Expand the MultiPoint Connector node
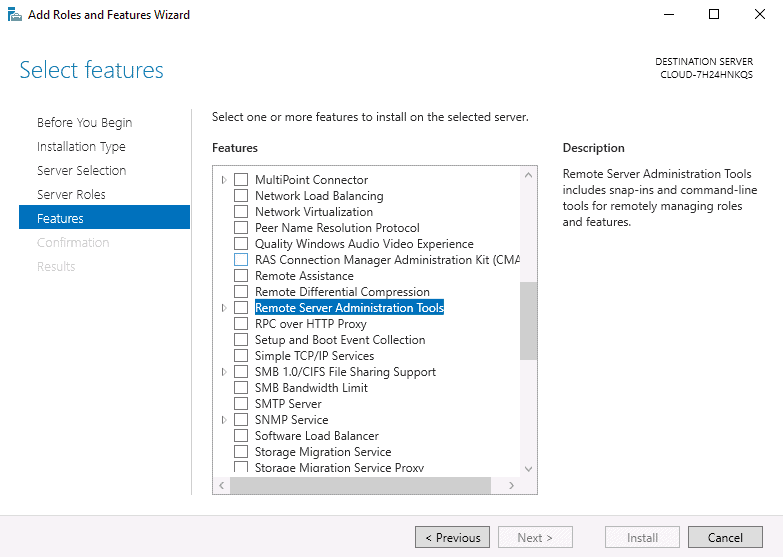This screenshot has width=783, height=557. [224, 179]
